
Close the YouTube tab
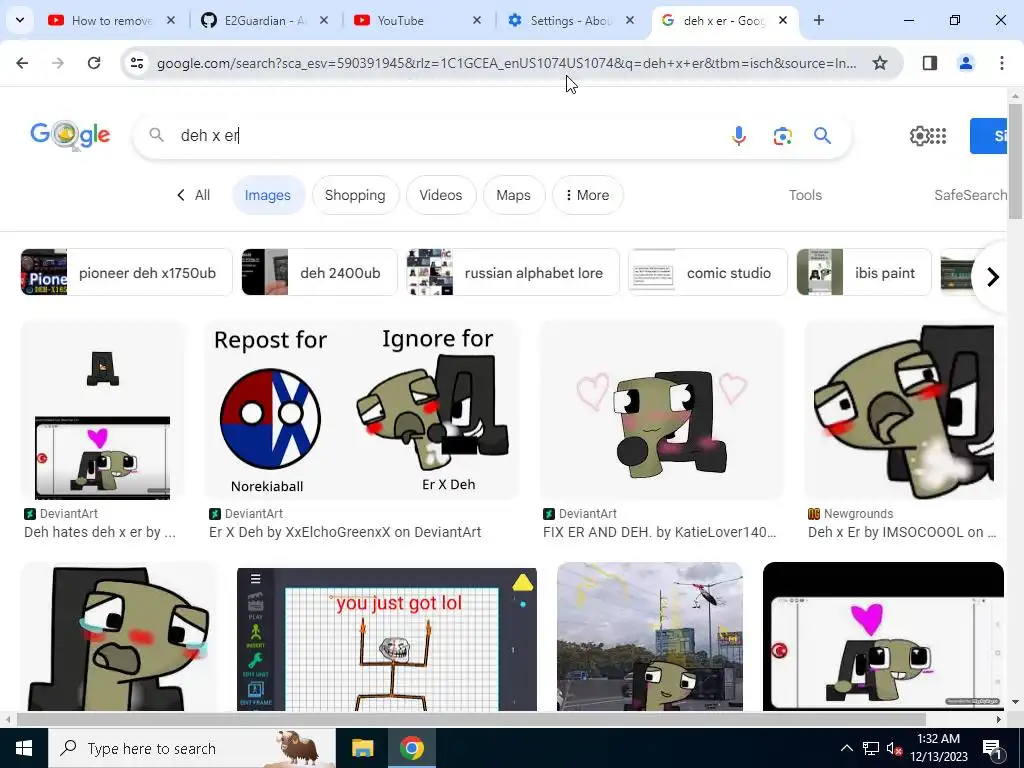[477, 20]
